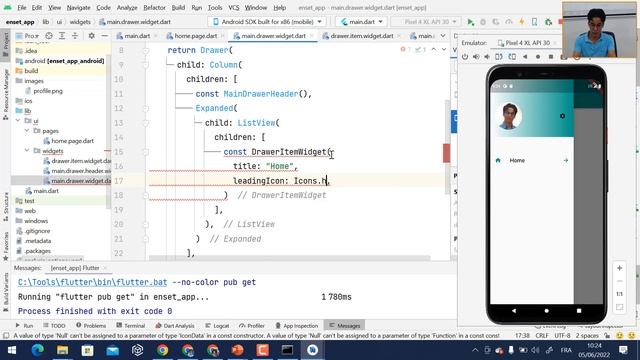Image resolution: width=640 pixels, height=360 pixels.
Task: Open the Problems tool window
Action: pyautogui.click(x=91, y=326)
